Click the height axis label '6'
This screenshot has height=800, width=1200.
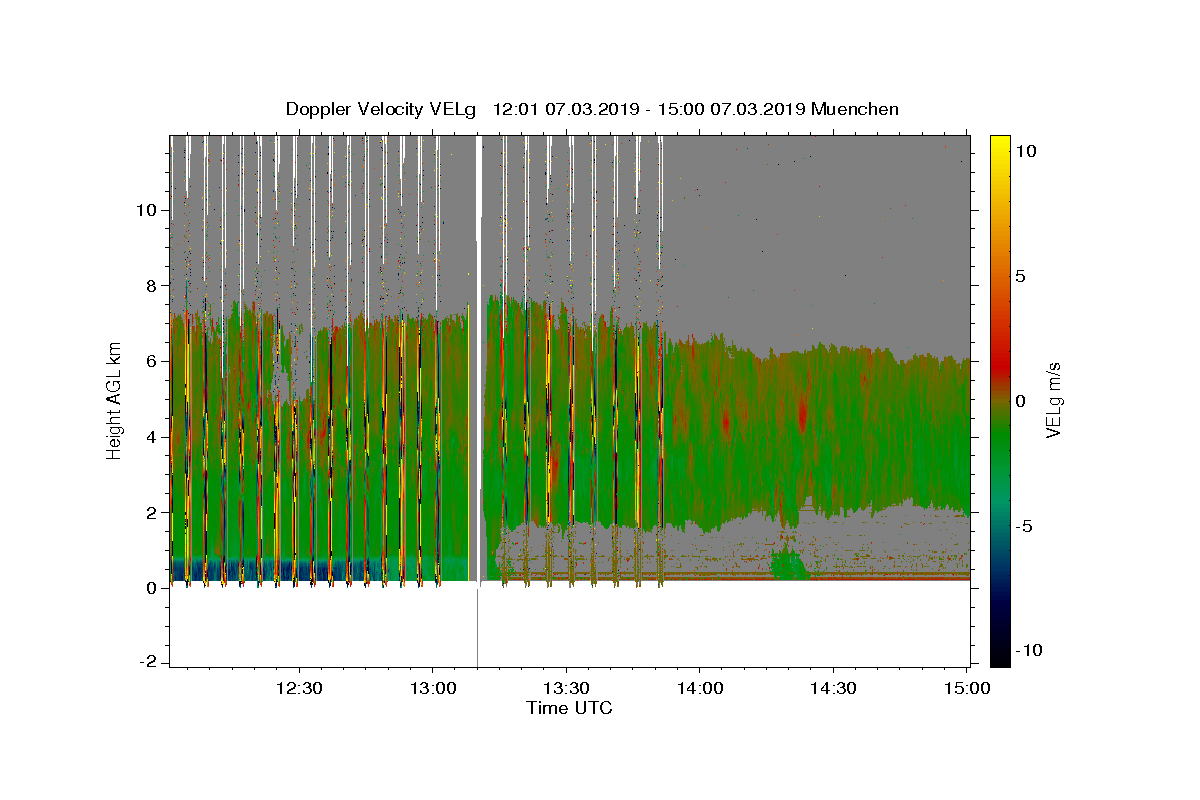pos(153,361)
